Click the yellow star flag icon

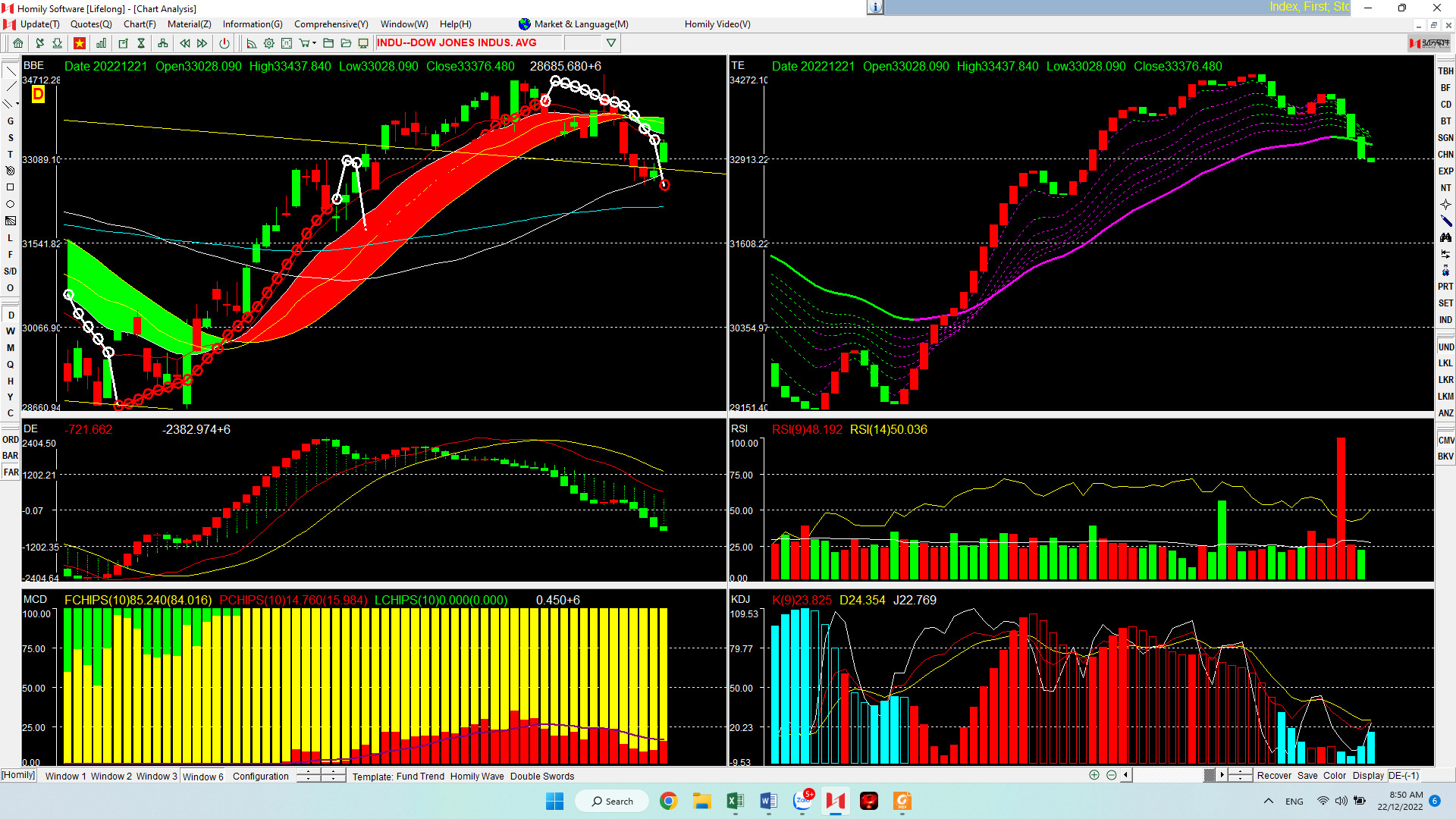coord(79,43)
